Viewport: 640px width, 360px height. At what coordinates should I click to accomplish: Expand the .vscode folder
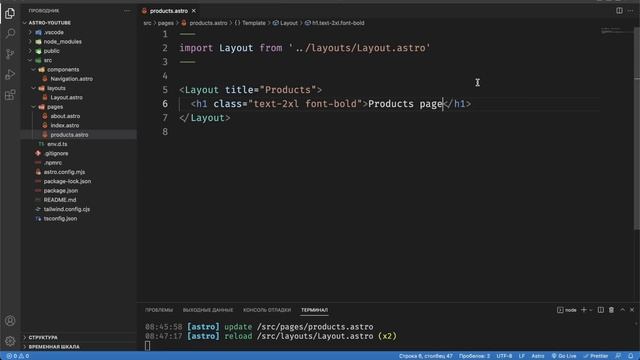point(54,32)
